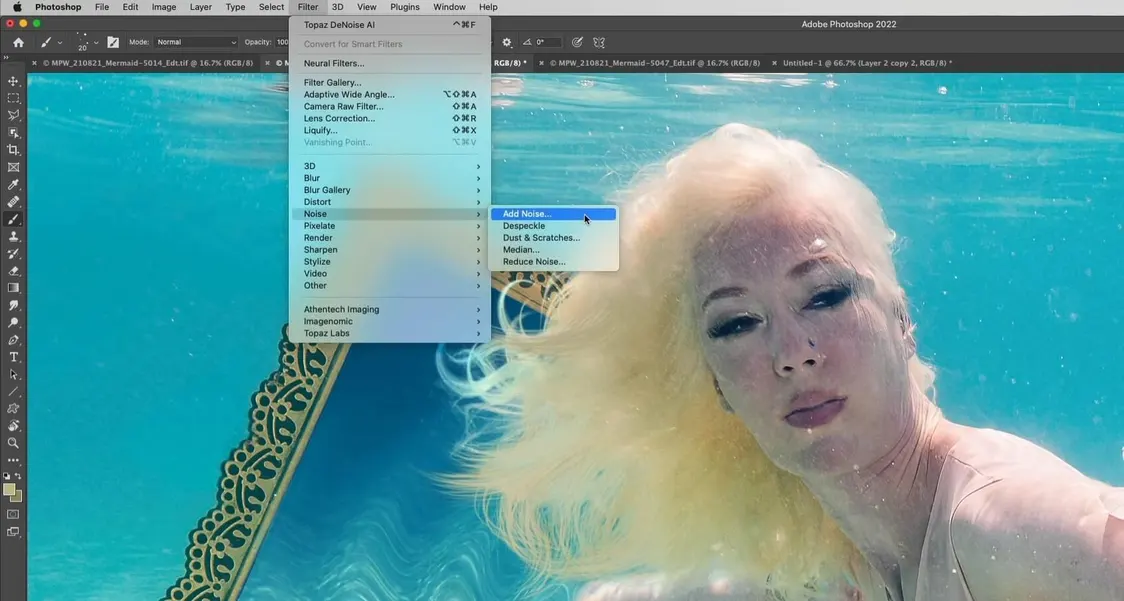Toggle Quick Mask mode

[13, 514]
